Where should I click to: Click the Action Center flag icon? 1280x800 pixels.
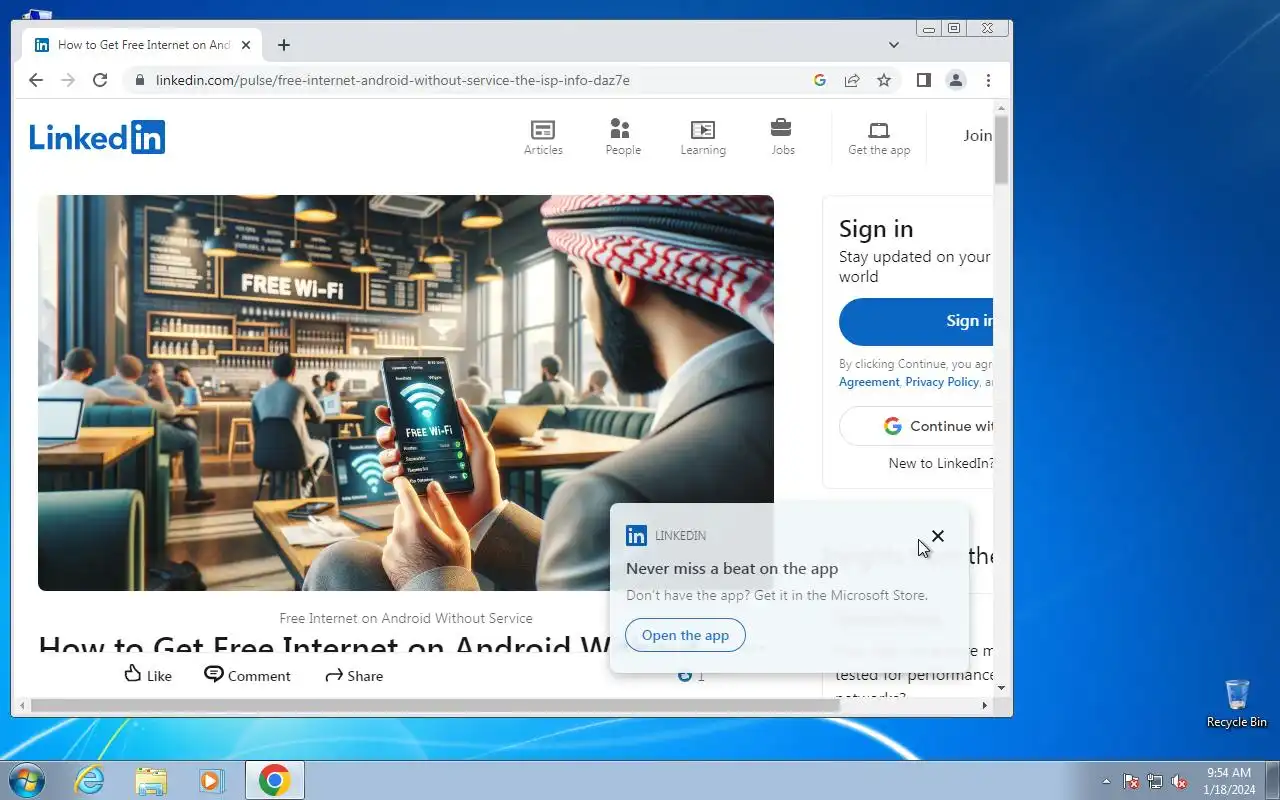(1131, 781)
